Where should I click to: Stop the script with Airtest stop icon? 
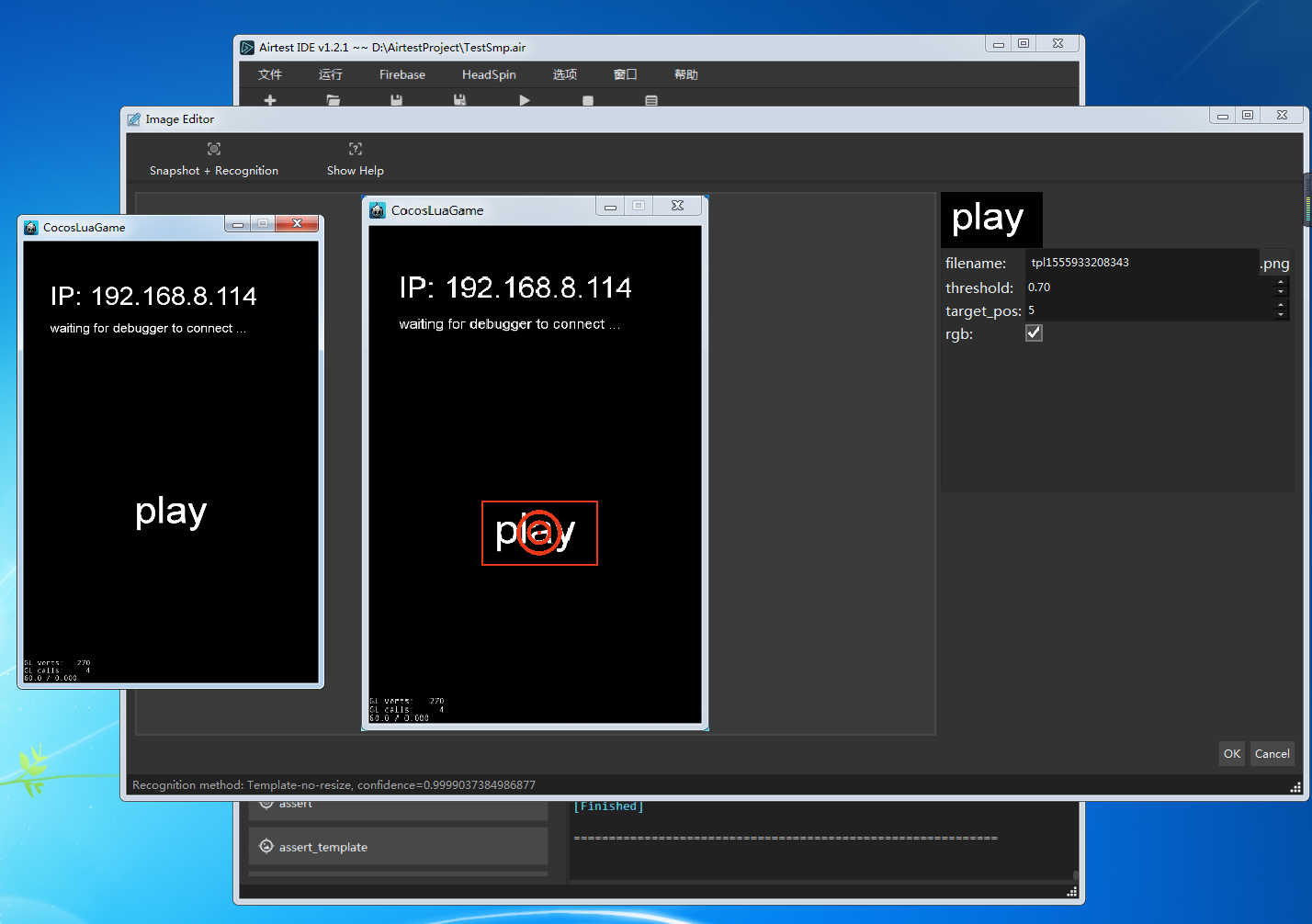588,100
